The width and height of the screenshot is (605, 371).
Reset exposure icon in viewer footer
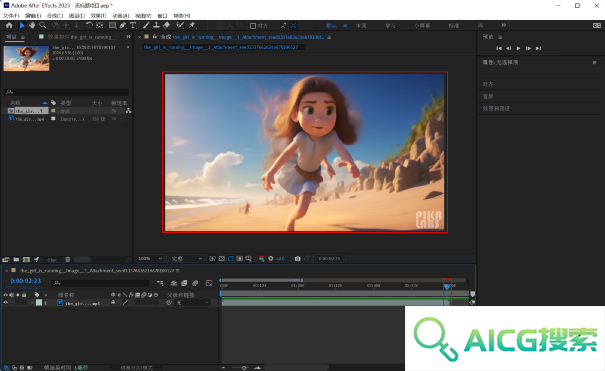tap(271, 258)
